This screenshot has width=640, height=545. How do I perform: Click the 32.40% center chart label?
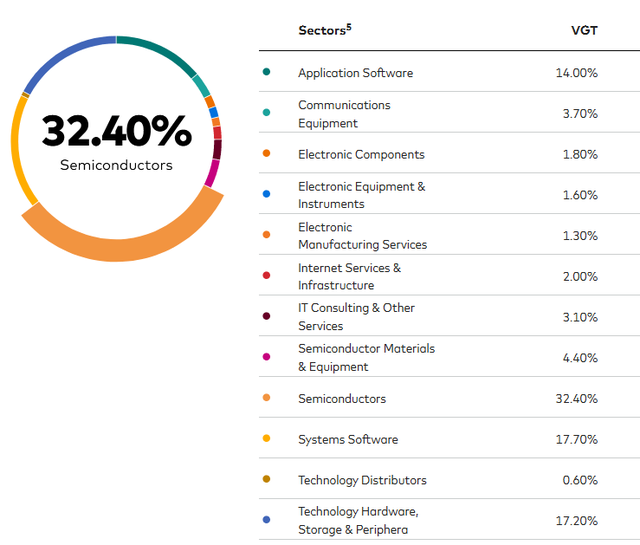click(x=116, y=131)
